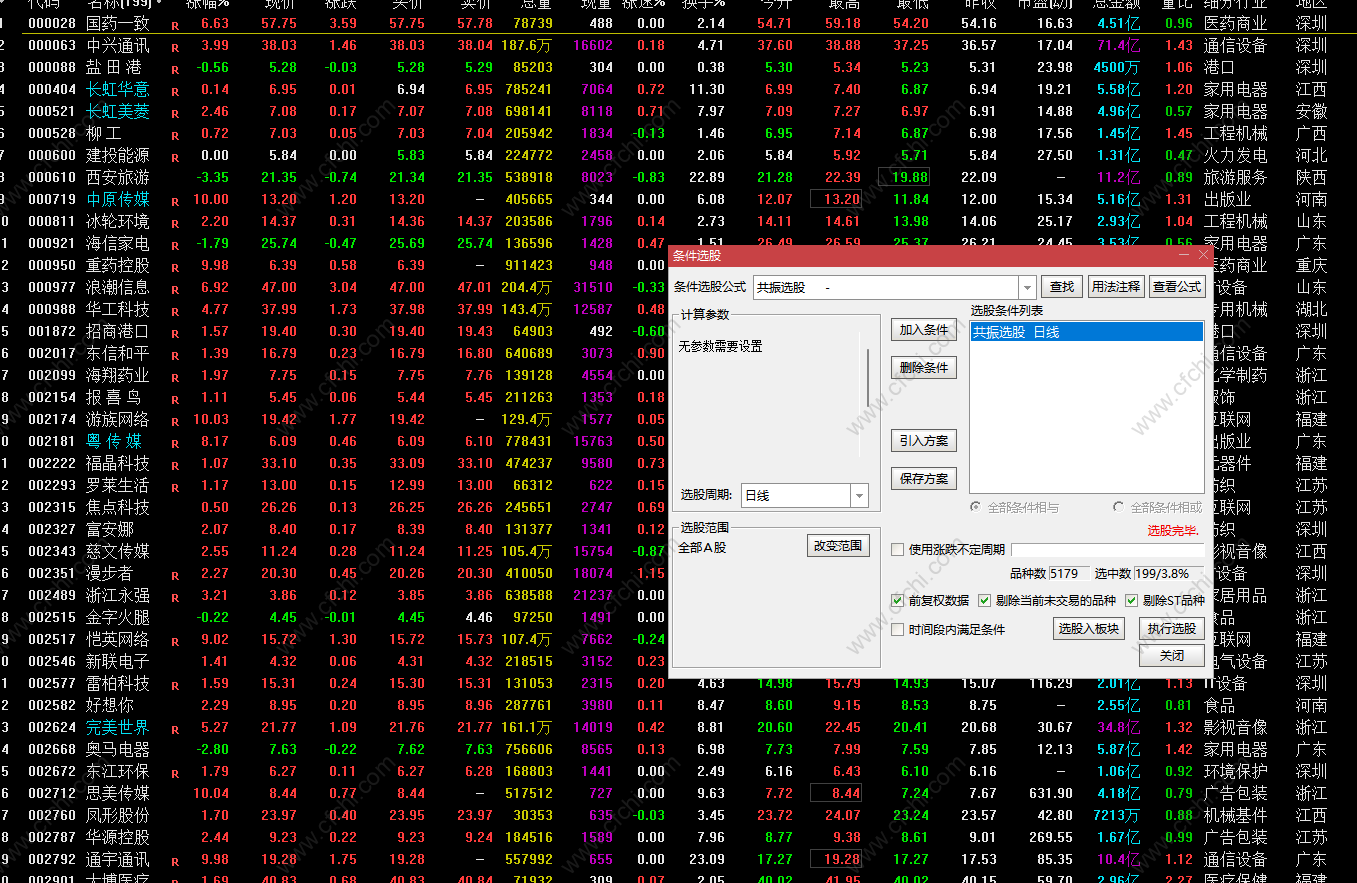This screenshot has width=1357, height=883.
Task: Select the 全部条件相与 radio button
Action: coord(976,508)
